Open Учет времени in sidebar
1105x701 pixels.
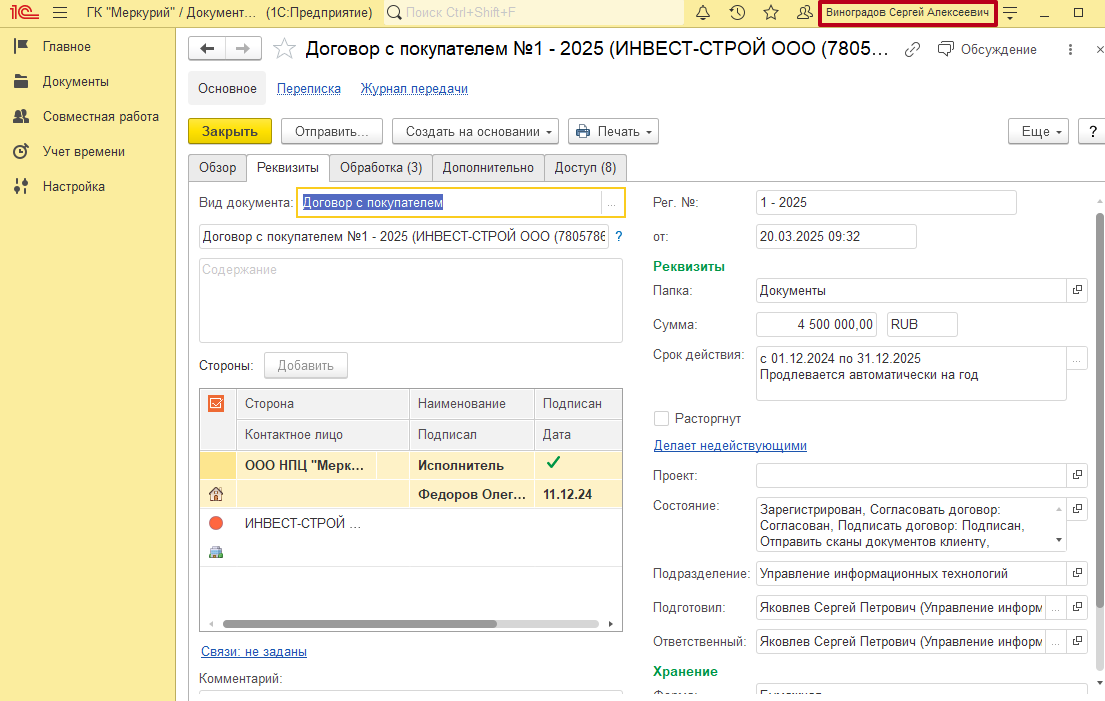(83, 152)
